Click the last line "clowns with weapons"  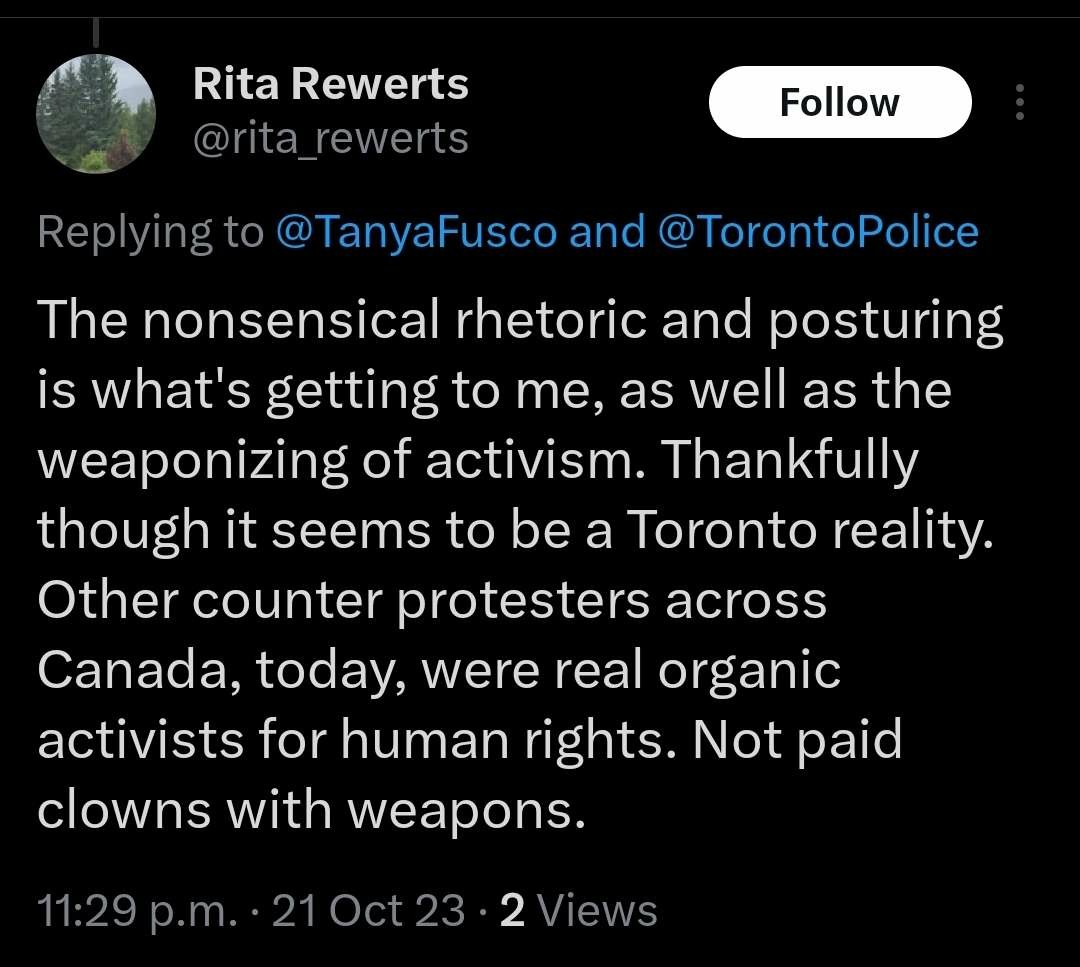point(310,811)
